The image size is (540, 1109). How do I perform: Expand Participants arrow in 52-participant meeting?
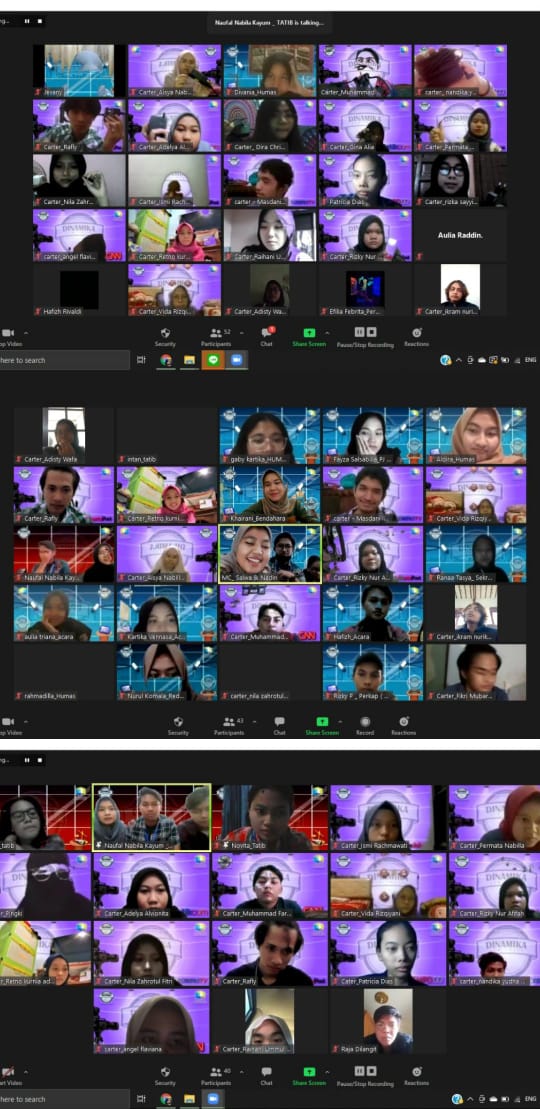tap(241, 332)
